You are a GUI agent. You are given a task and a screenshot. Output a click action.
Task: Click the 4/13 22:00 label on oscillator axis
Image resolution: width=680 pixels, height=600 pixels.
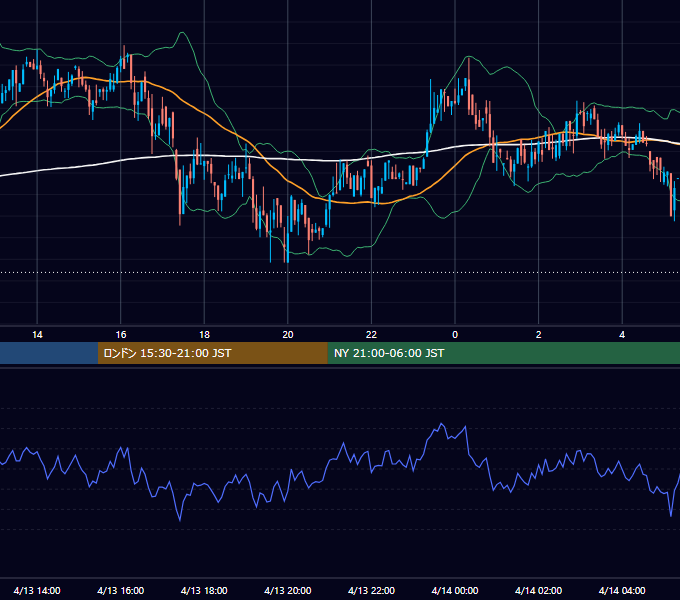(x=371, y=590)
